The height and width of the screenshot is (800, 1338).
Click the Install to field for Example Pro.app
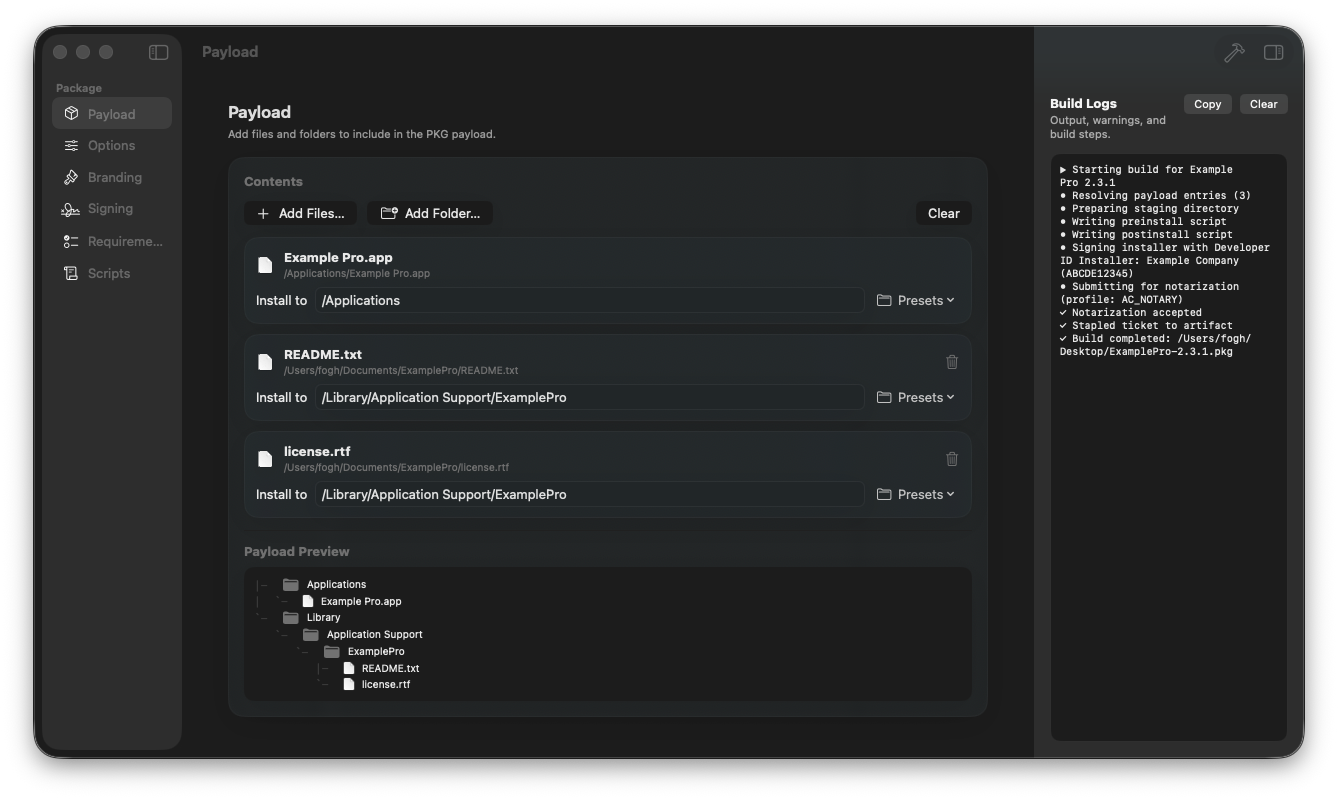click(x=590, y=300)
